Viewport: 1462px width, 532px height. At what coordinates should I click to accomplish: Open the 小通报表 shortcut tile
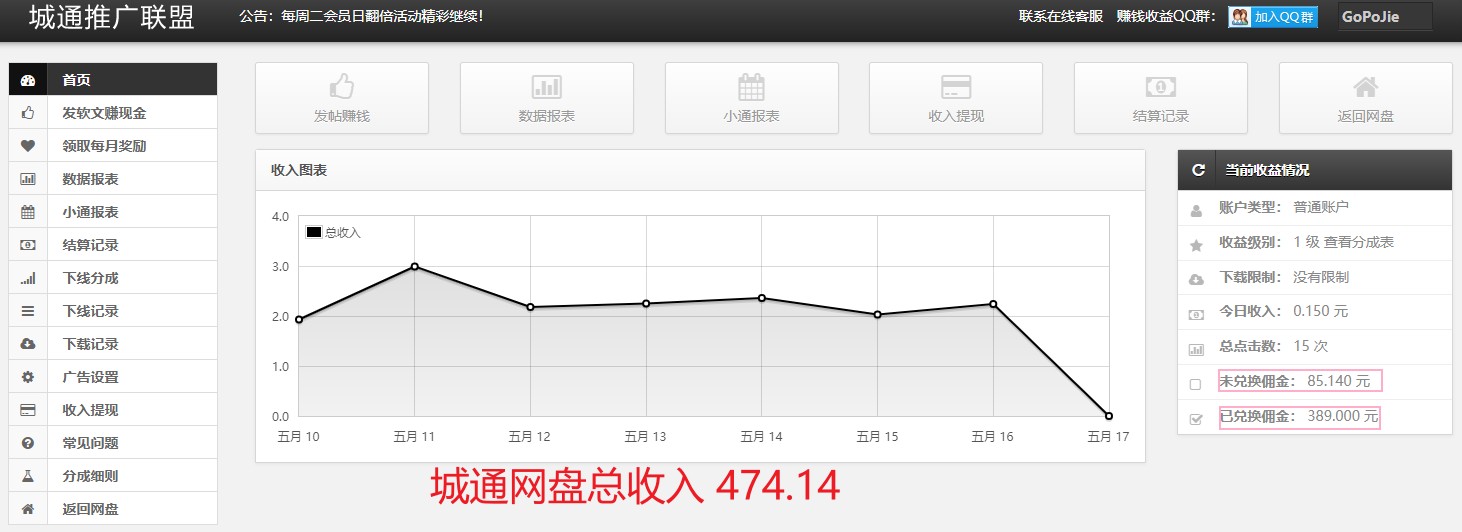click(752, 98)
